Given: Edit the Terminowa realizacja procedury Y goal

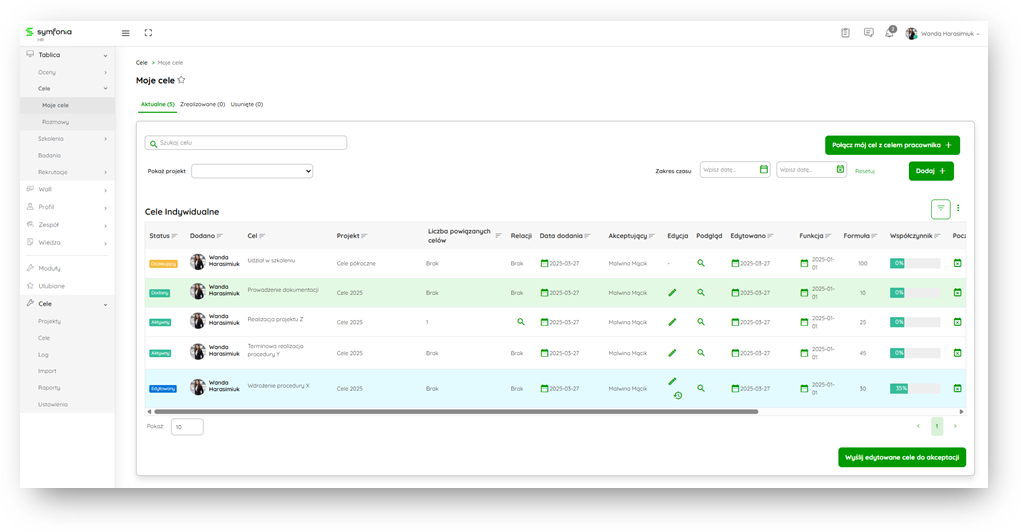Looking at the screenshot, I should (673, 353).
